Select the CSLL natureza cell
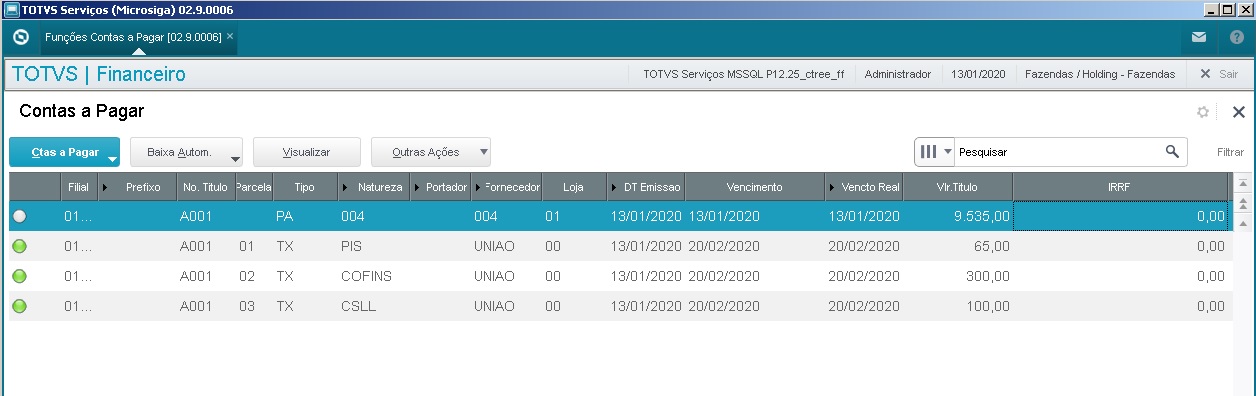This screenshot has width=1256, height=396. point(374,306)
